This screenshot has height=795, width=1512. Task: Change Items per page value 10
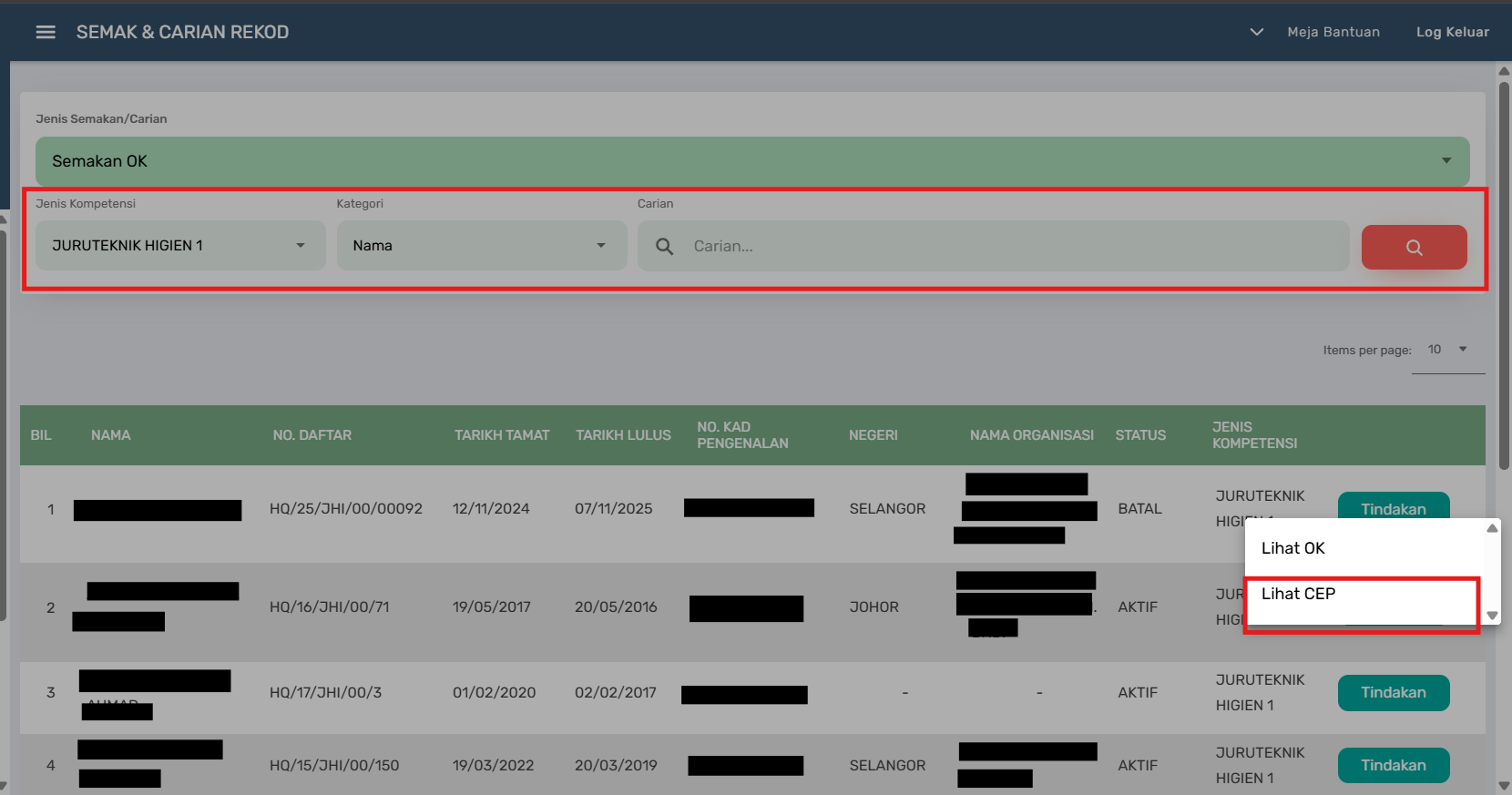pos(1447,350)
